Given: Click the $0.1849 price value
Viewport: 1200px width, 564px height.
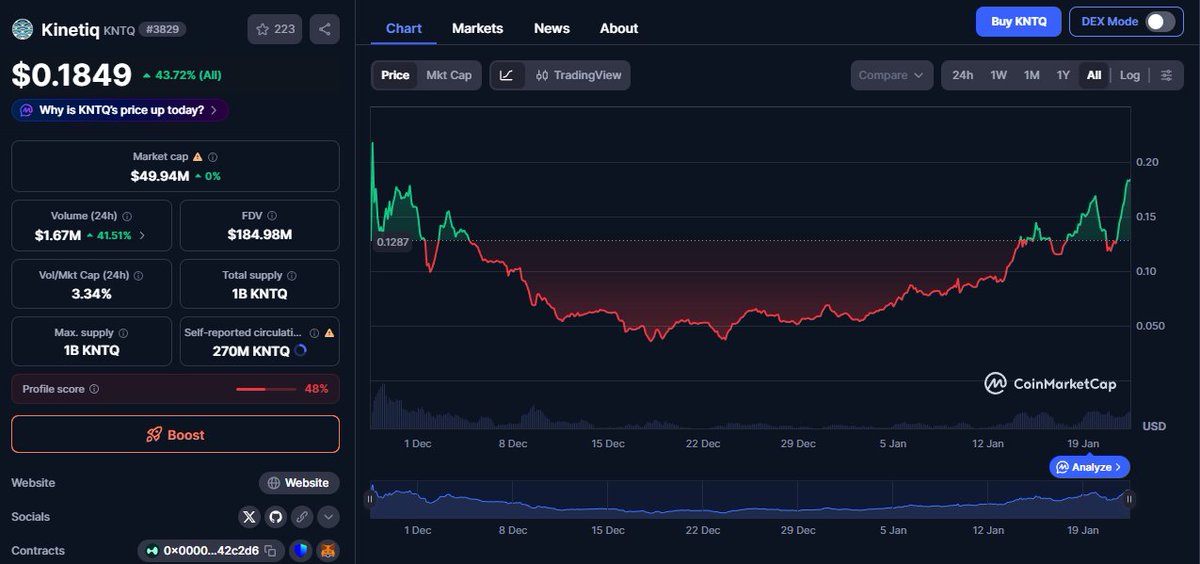Looking at the screenshot, I should [x=72, y=75].
